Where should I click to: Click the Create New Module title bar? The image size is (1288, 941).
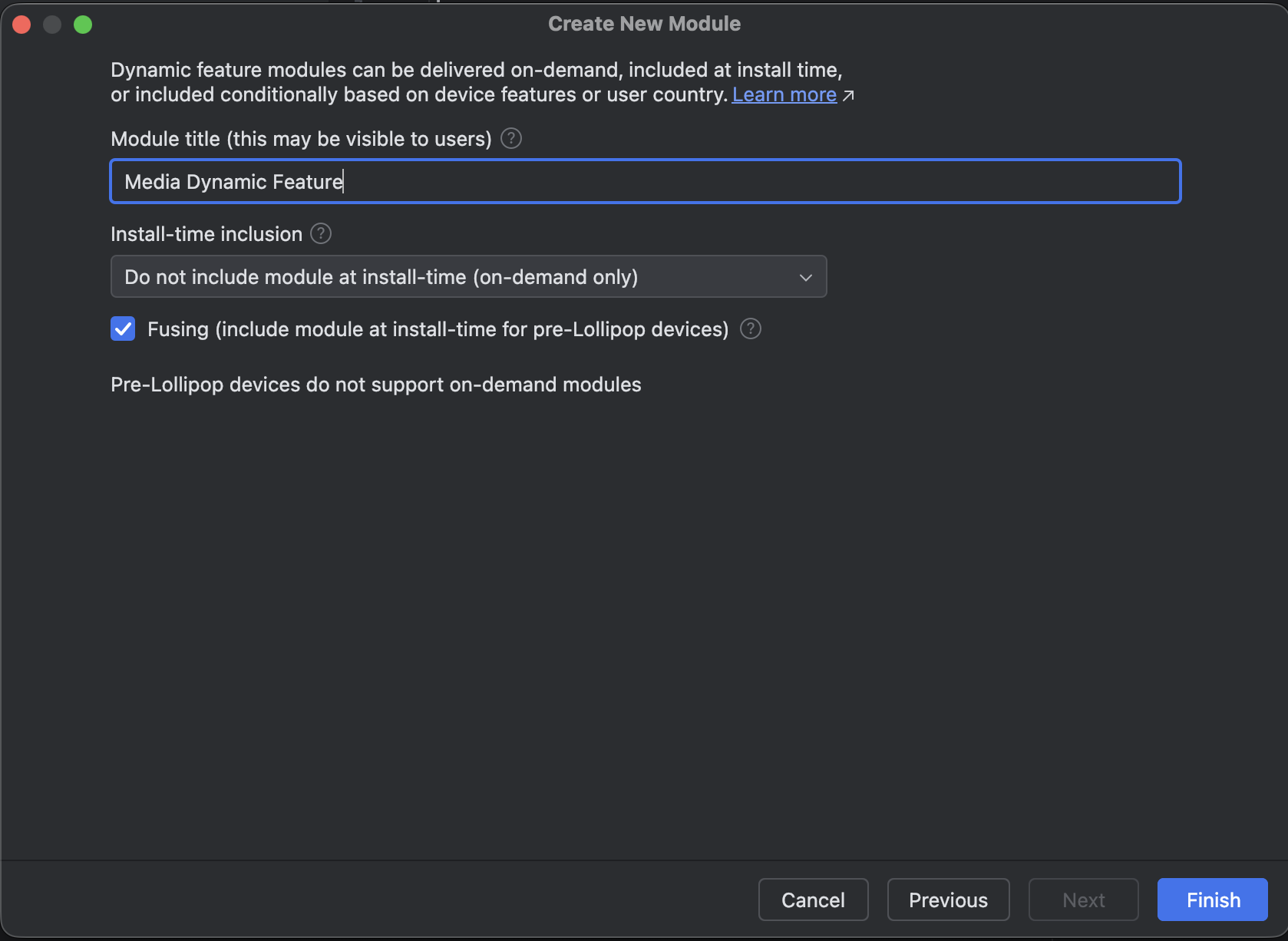point(644,24)
